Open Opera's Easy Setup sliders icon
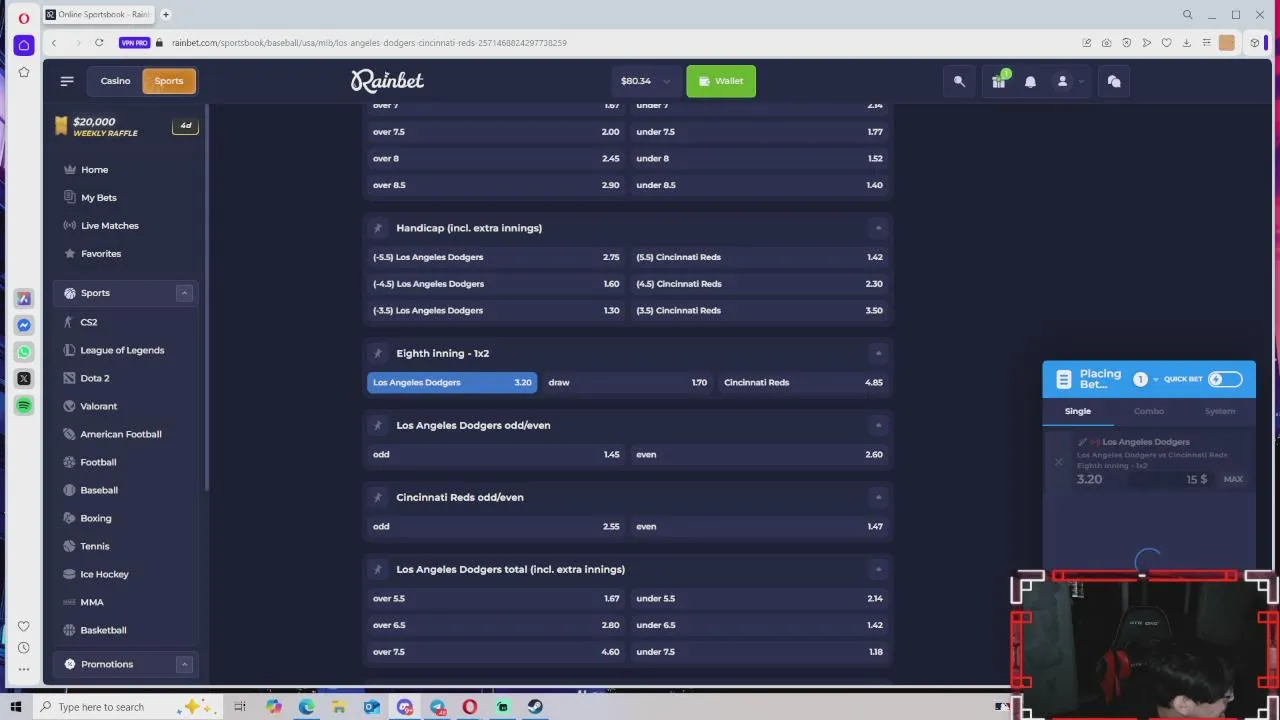Image resolution: width=1280 pixels, height=720 pixels. [1206, 43]
